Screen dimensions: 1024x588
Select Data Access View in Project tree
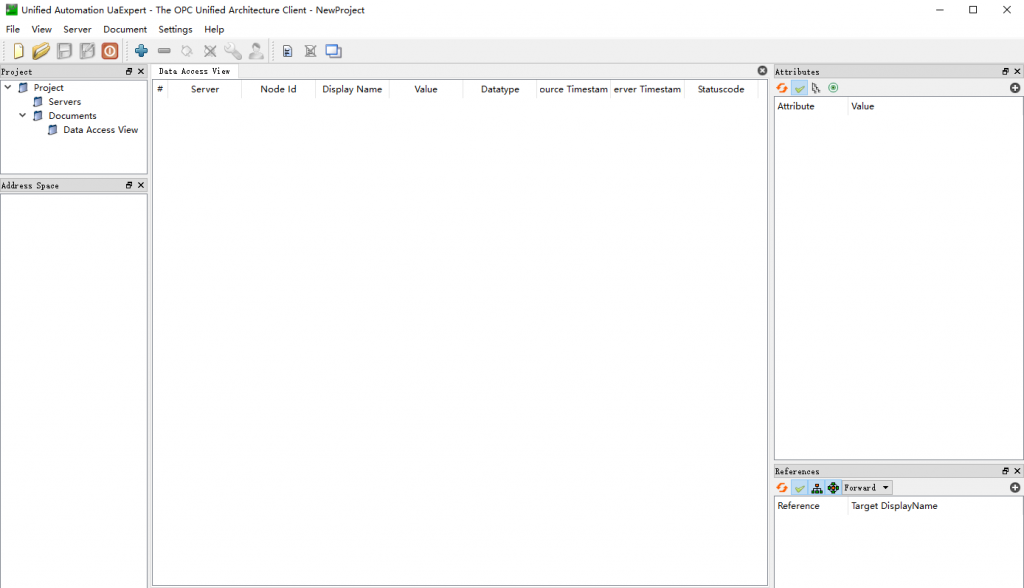(101, 130)
